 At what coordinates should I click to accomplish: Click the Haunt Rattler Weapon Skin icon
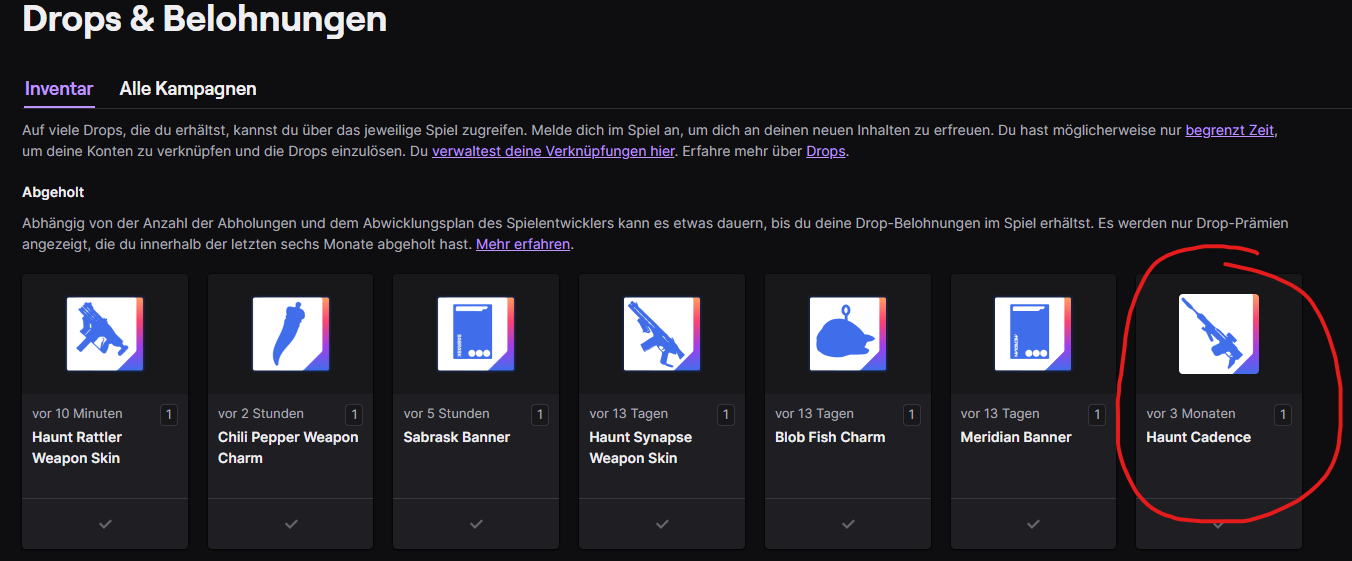click(x=105, y=334)
